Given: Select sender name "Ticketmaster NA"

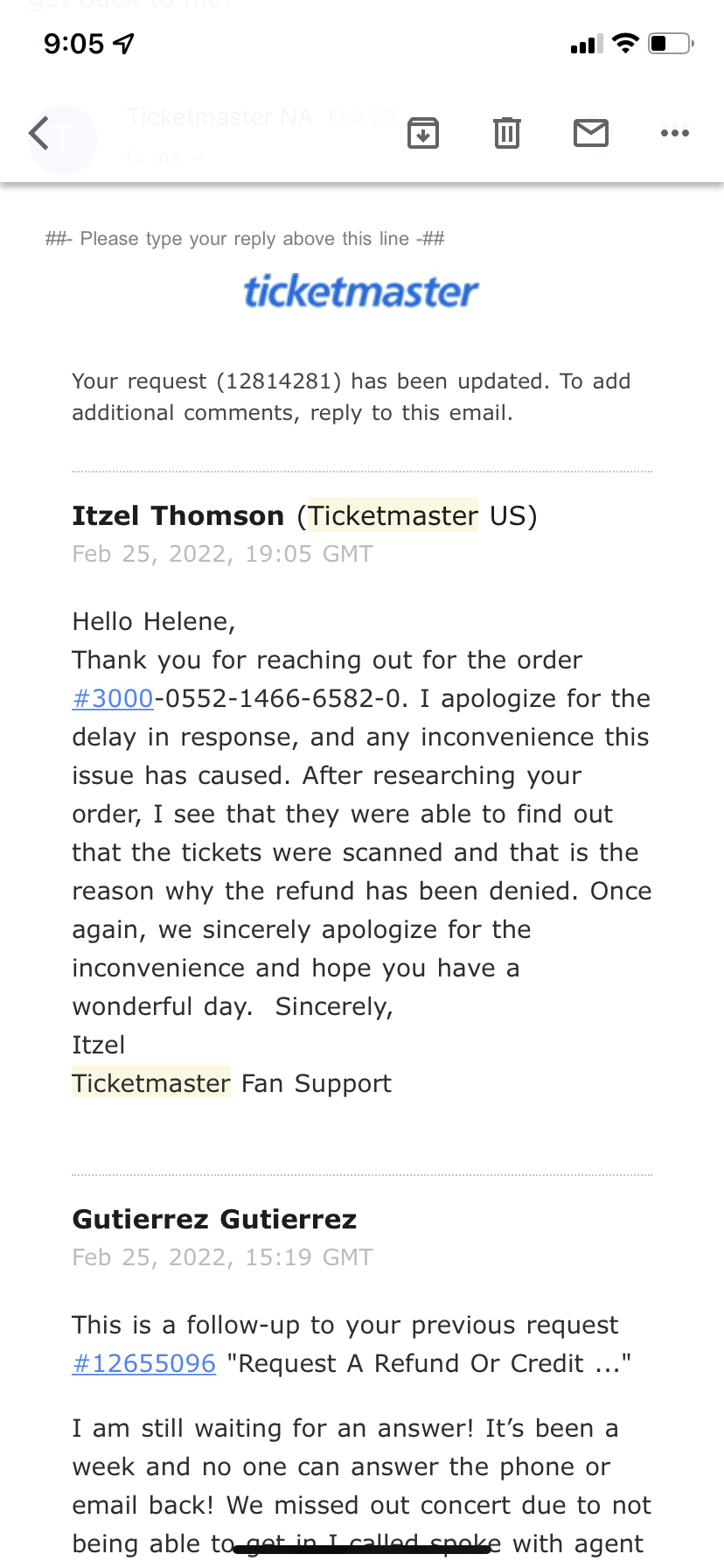Looking at the screenshot, I should click(x=219, y=116).
